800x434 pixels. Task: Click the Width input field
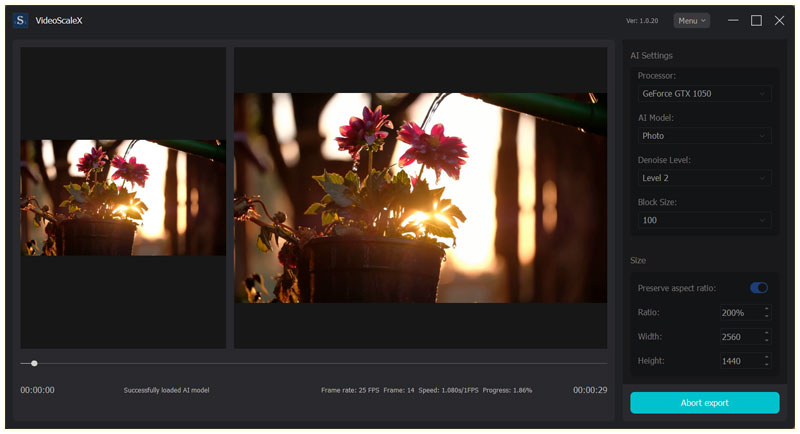[x=740, y=337]
